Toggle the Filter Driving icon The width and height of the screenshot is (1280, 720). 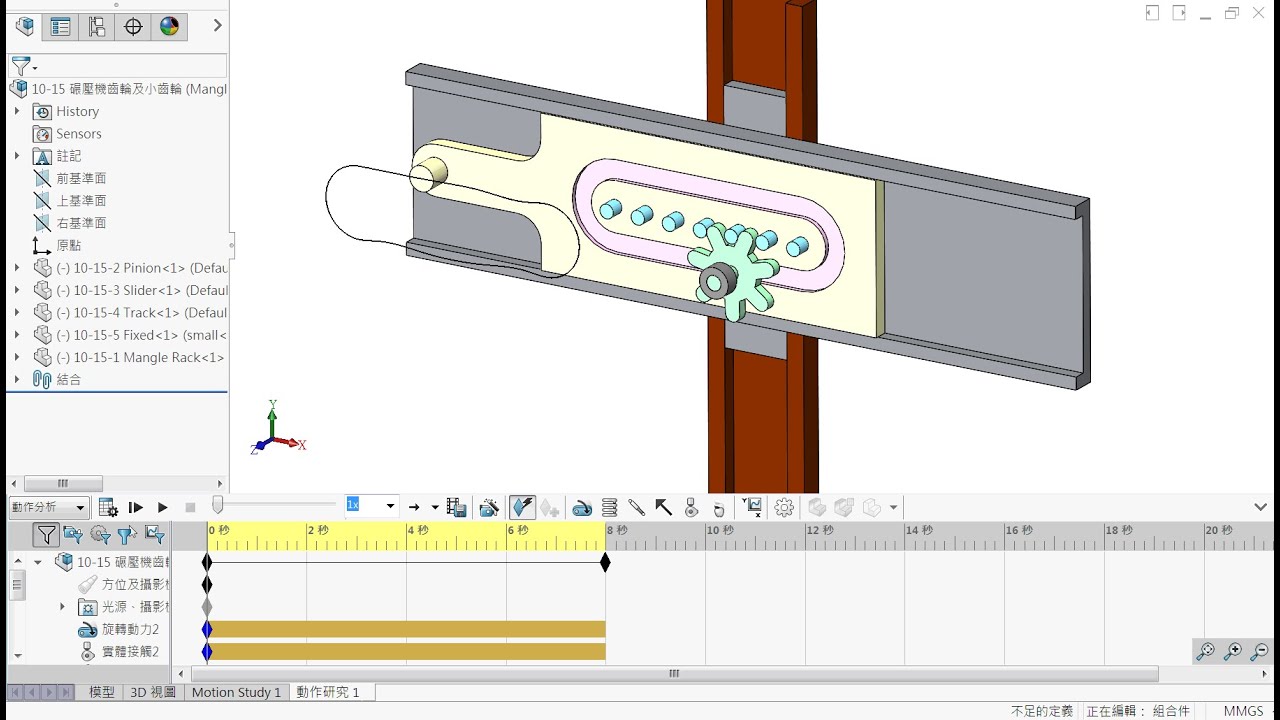tap(100, 535)
